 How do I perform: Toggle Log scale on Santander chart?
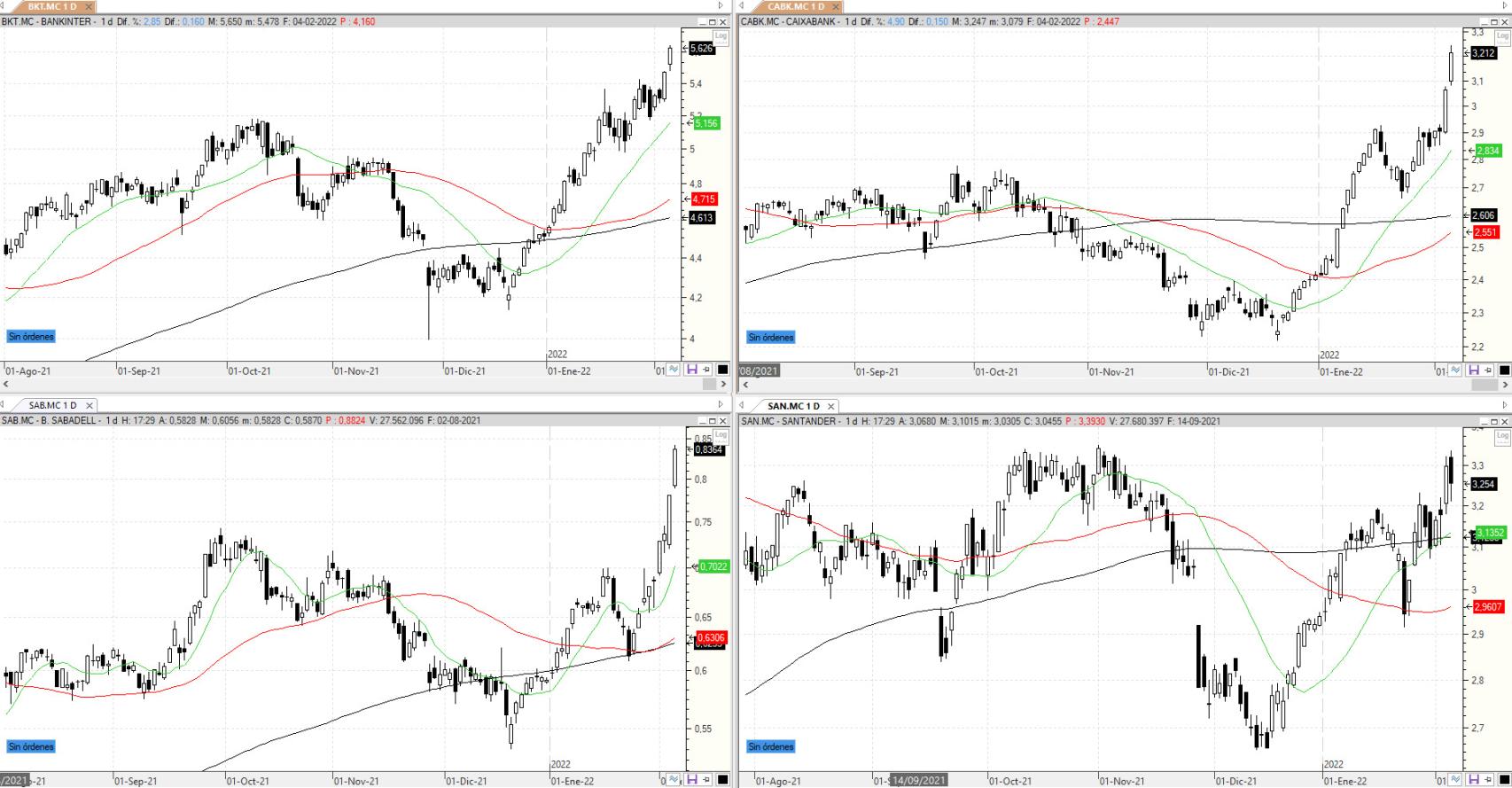(x=1503, y=436)
